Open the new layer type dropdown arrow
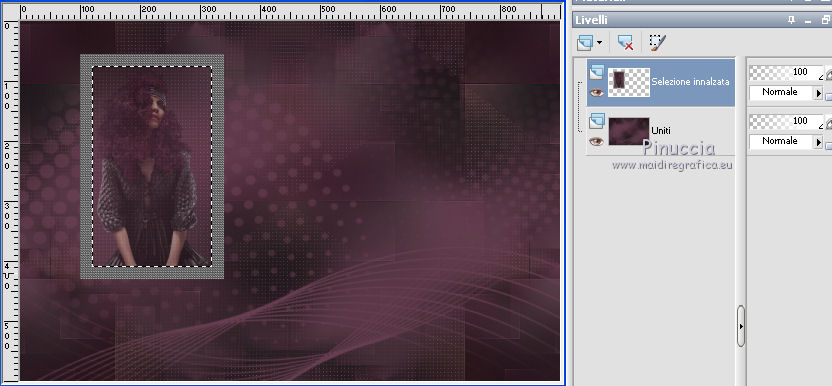 [600, 42]
